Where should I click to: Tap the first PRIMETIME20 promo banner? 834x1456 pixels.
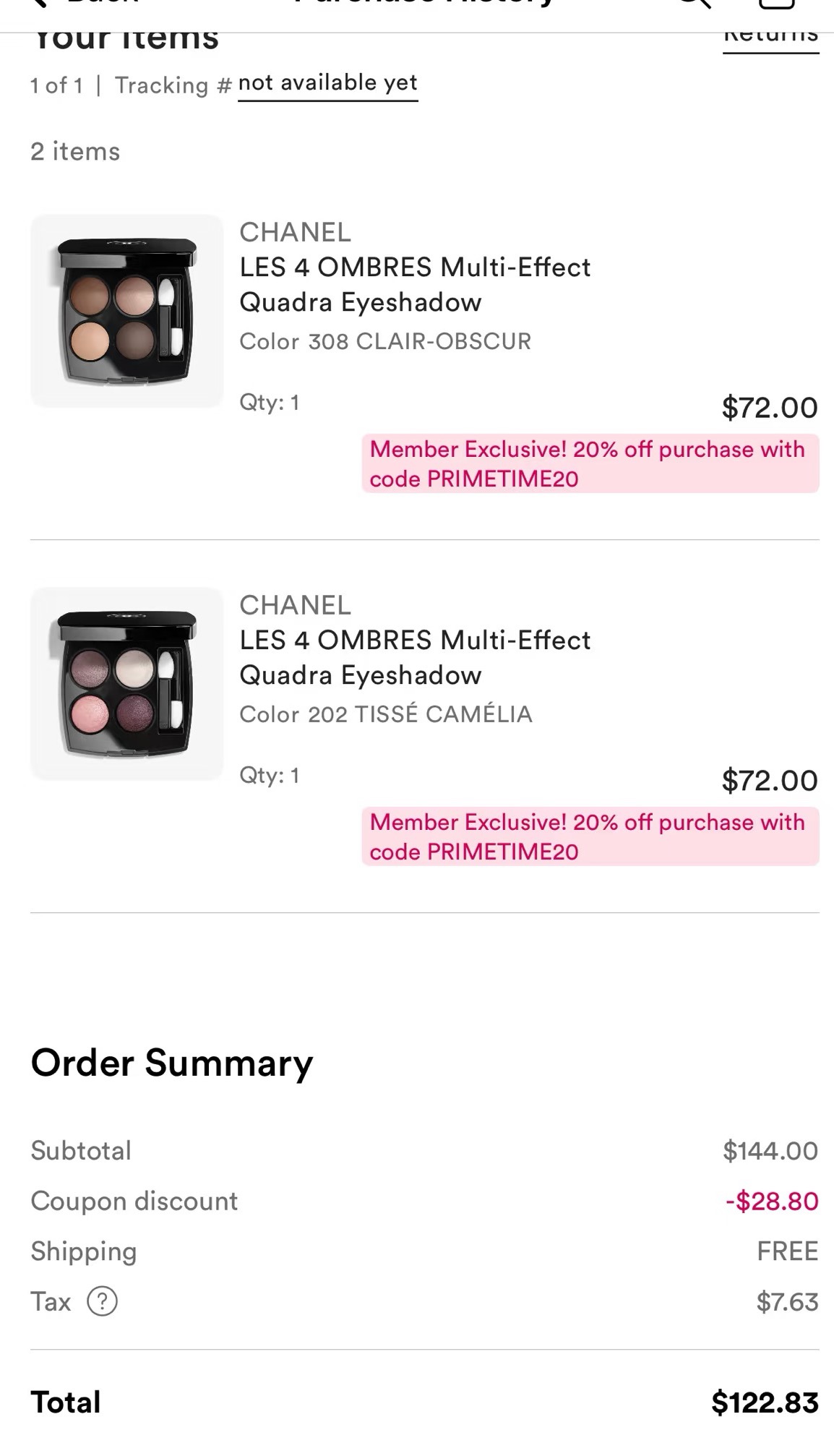pyautogui.click(x=590, y=463)
